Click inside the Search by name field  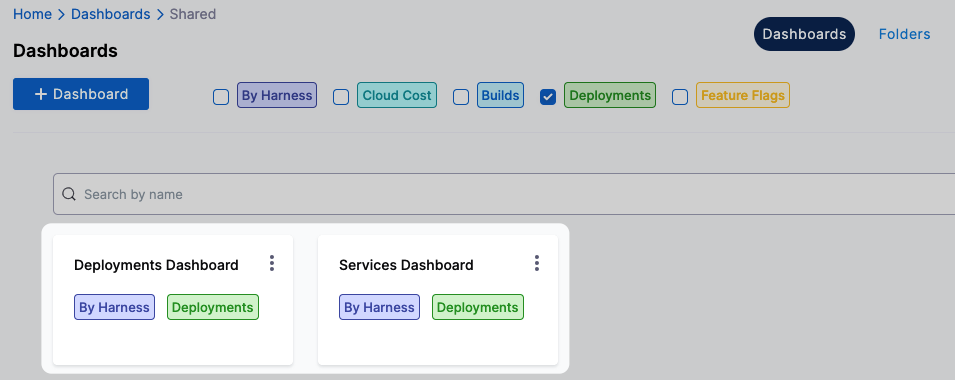[504, 194]
